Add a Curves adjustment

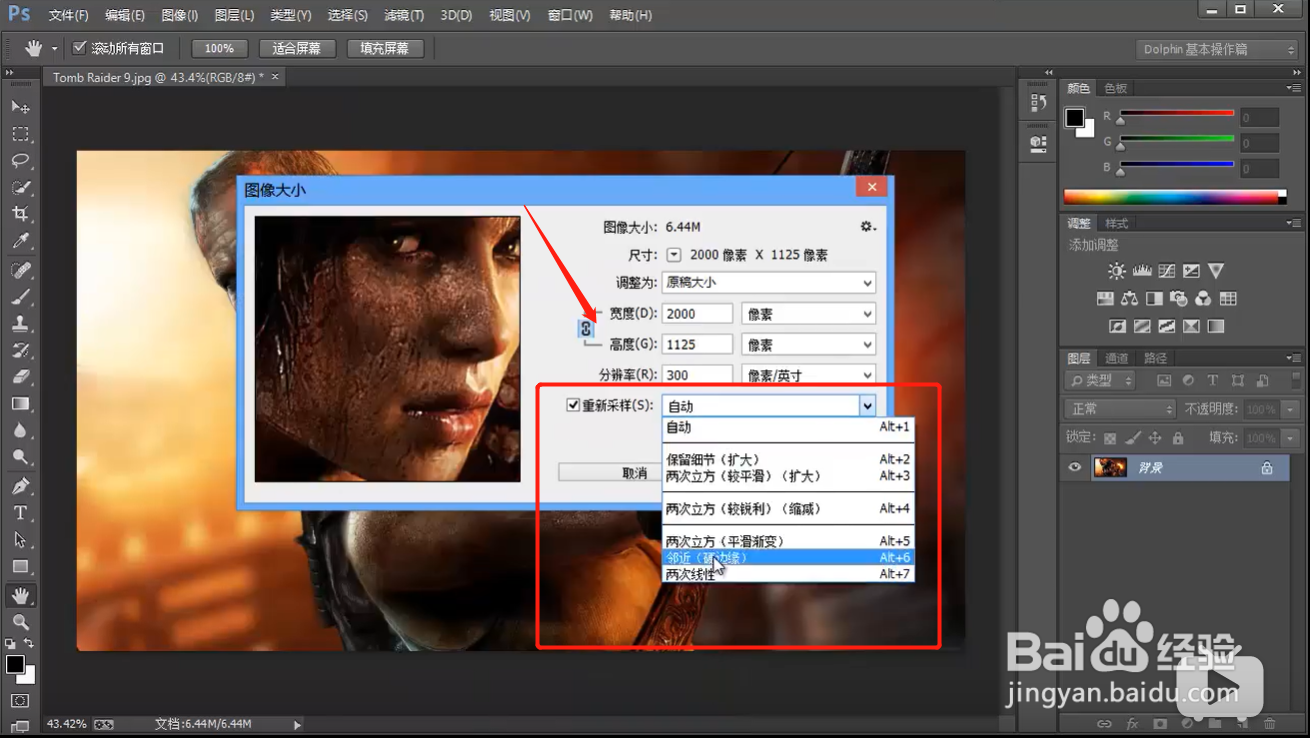(1167, 271)
